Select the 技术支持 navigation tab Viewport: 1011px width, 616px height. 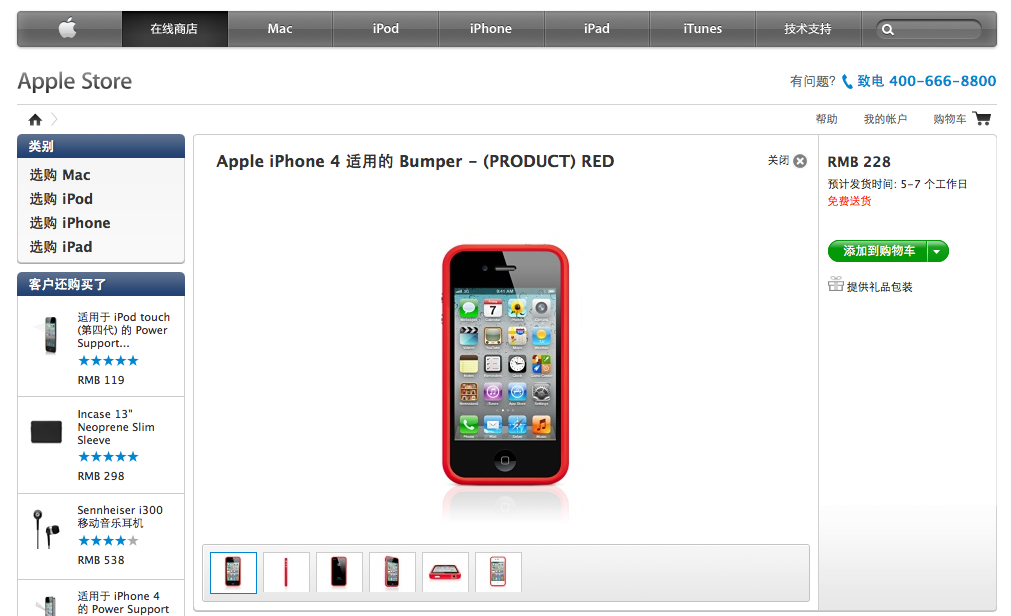[808, 29]
